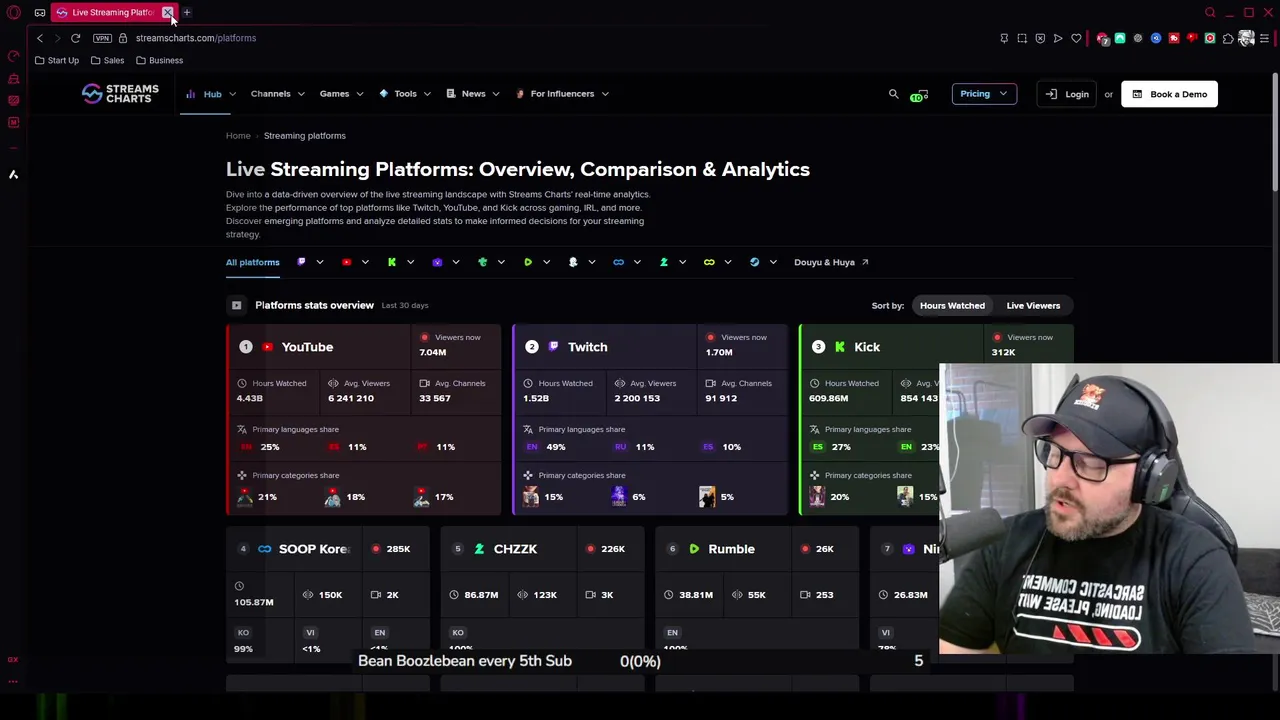The height and width of the screenshot is (720, 1280).
Task: Open the Twitch platform card title
Action: [x=587, y=347]
